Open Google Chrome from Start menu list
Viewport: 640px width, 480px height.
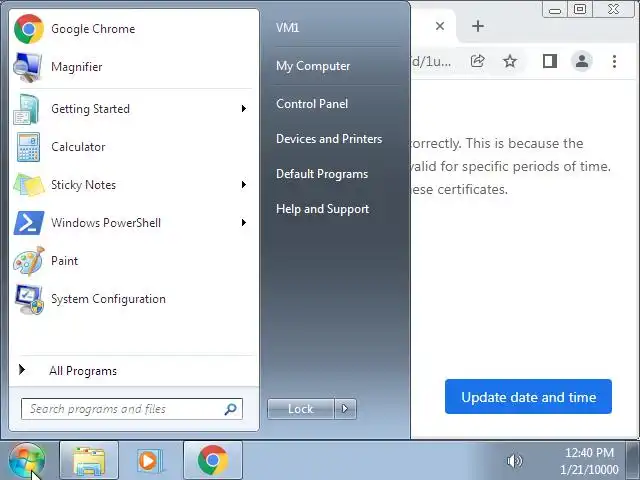coord(134,29)
